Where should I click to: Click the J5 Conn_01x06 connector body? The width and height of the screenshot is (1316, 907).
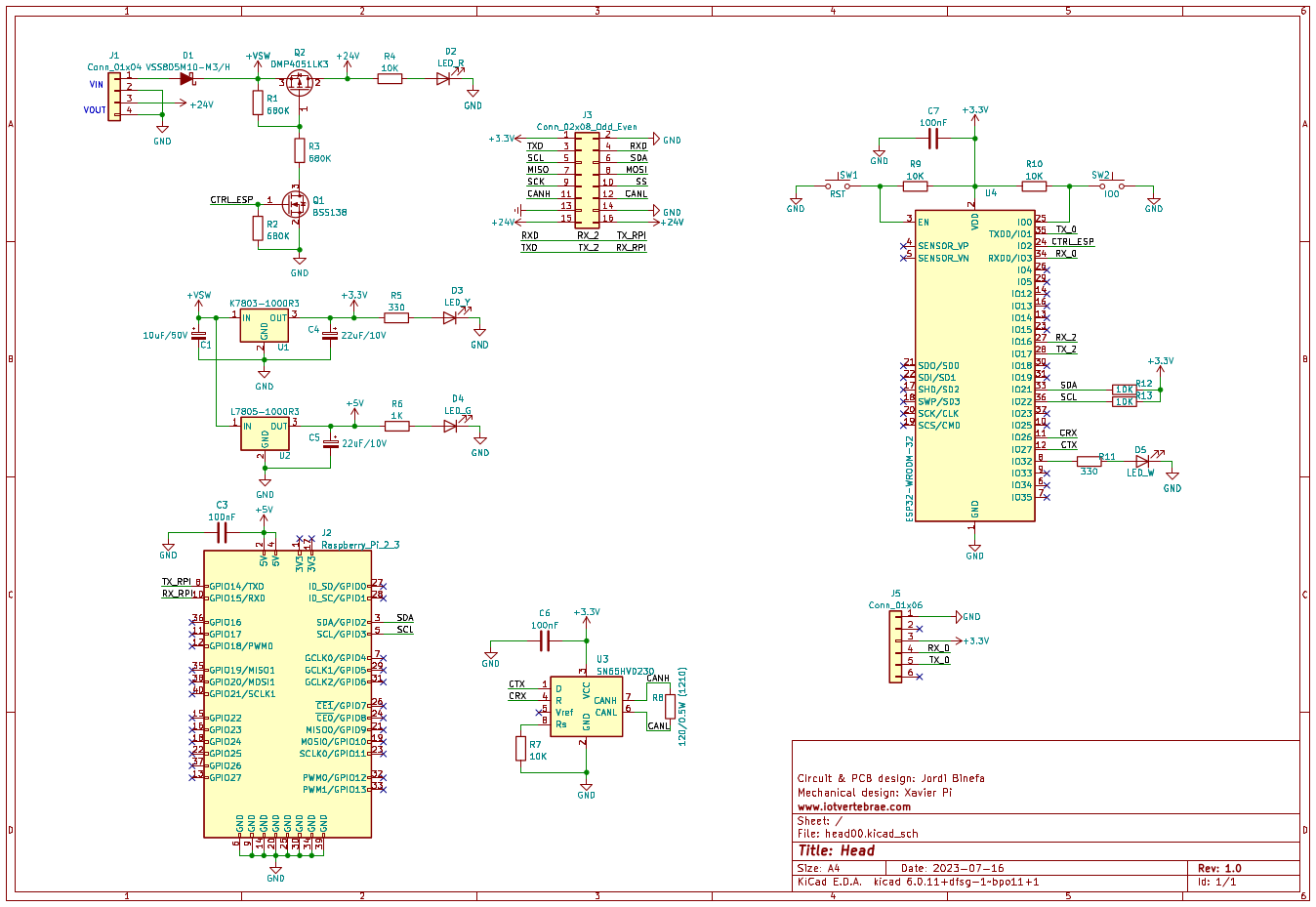coord(896,646)
